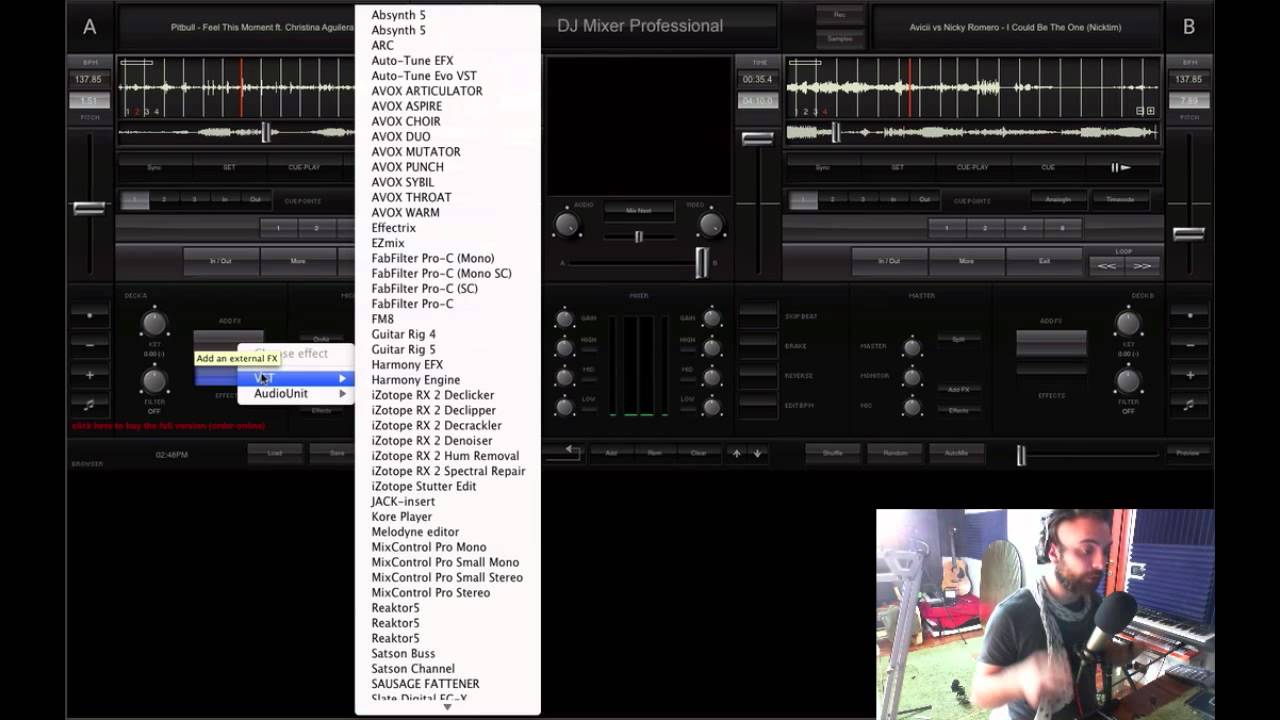Viewport: 1280px width, 720px height.
Task: Click deck B CUE button
Action: click(1047, 167)
